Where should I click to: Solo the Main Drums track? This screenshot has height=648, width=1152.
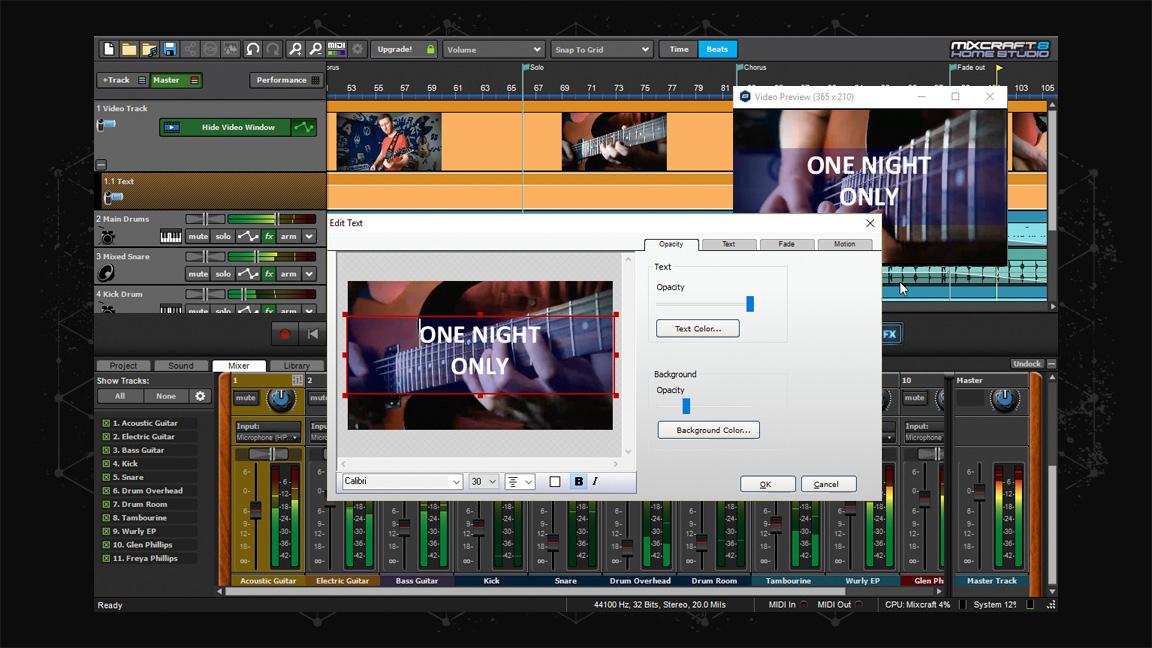point(223,236)
